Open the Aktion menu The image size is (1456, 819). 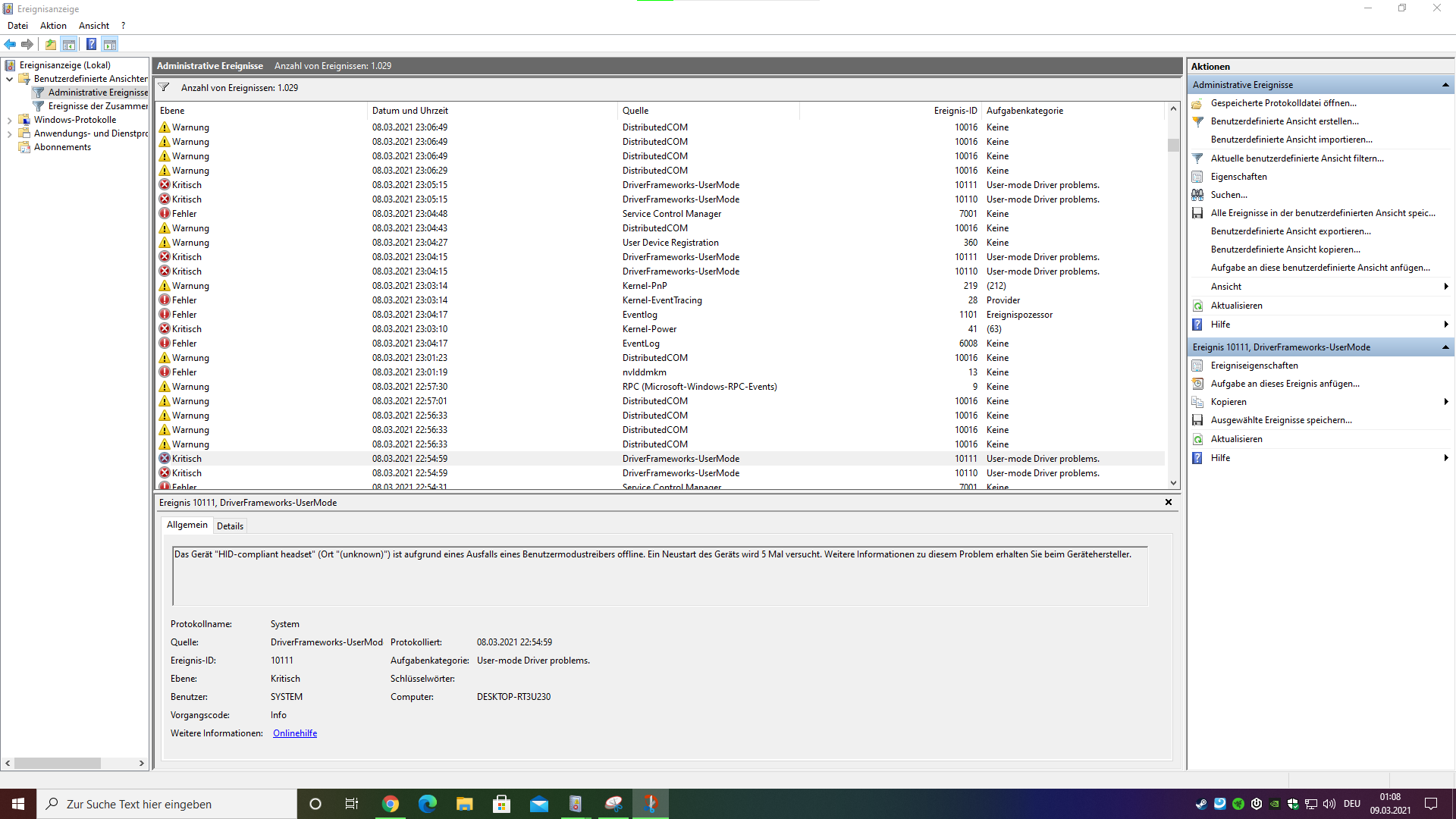point(53,26)
